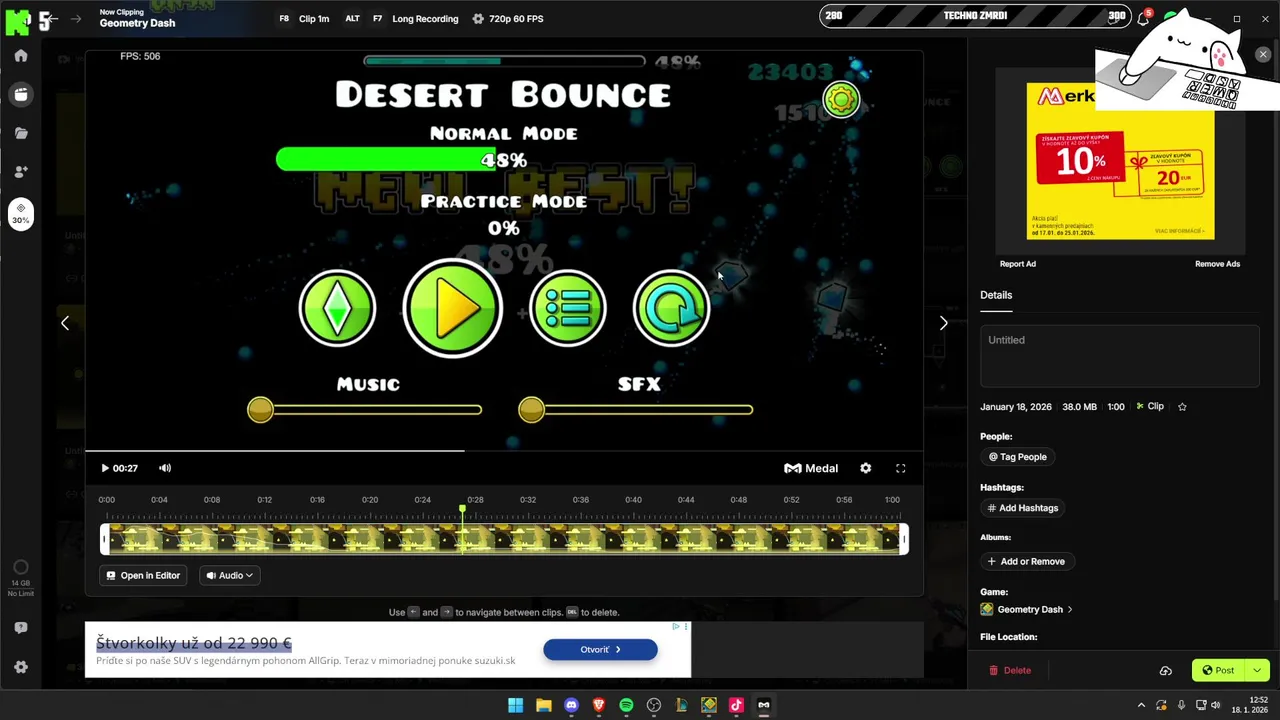Image resolution: width=1280 pixels, height=720 pixels.
Task: Open Geometry Dash from taskbar
Action: tap(709, 705)
